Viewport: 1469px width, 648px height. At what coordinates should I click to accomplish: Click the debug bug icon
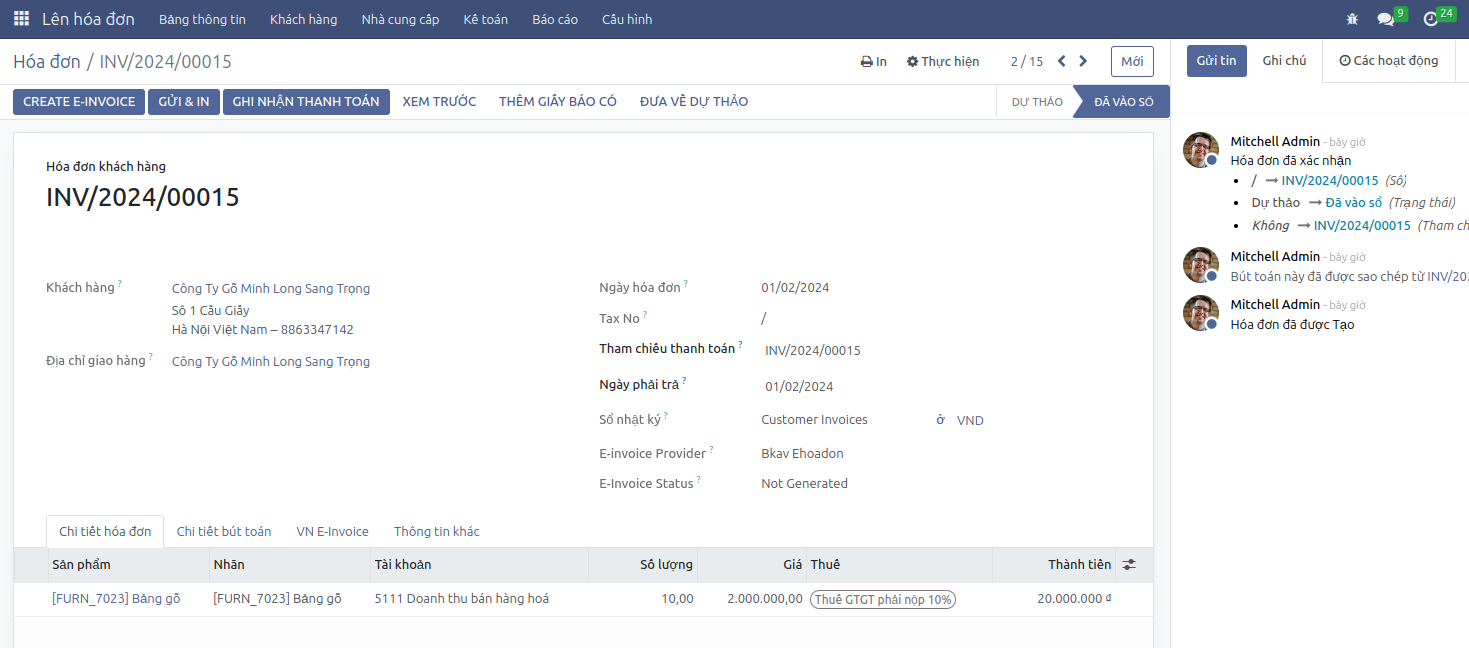click(1353, 19)
